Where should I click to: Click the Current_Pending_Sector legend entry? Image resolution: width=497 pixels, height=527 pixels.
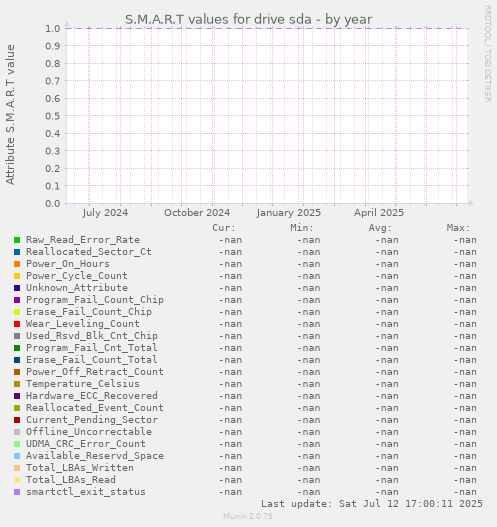point(92,420)
